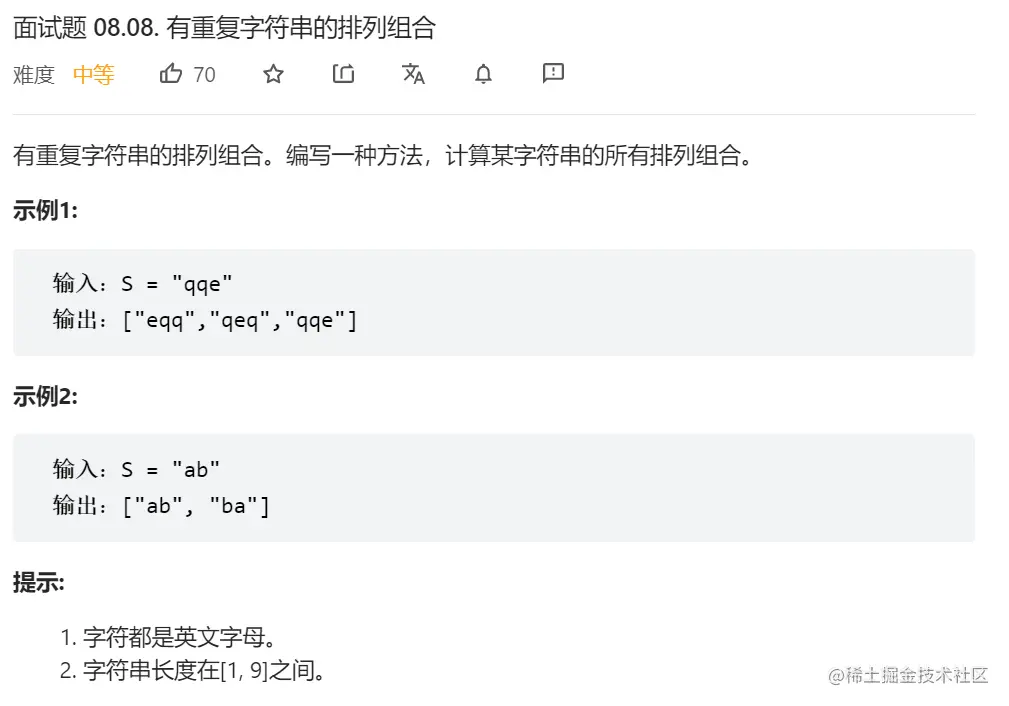Open the feedback report icon

553,73
